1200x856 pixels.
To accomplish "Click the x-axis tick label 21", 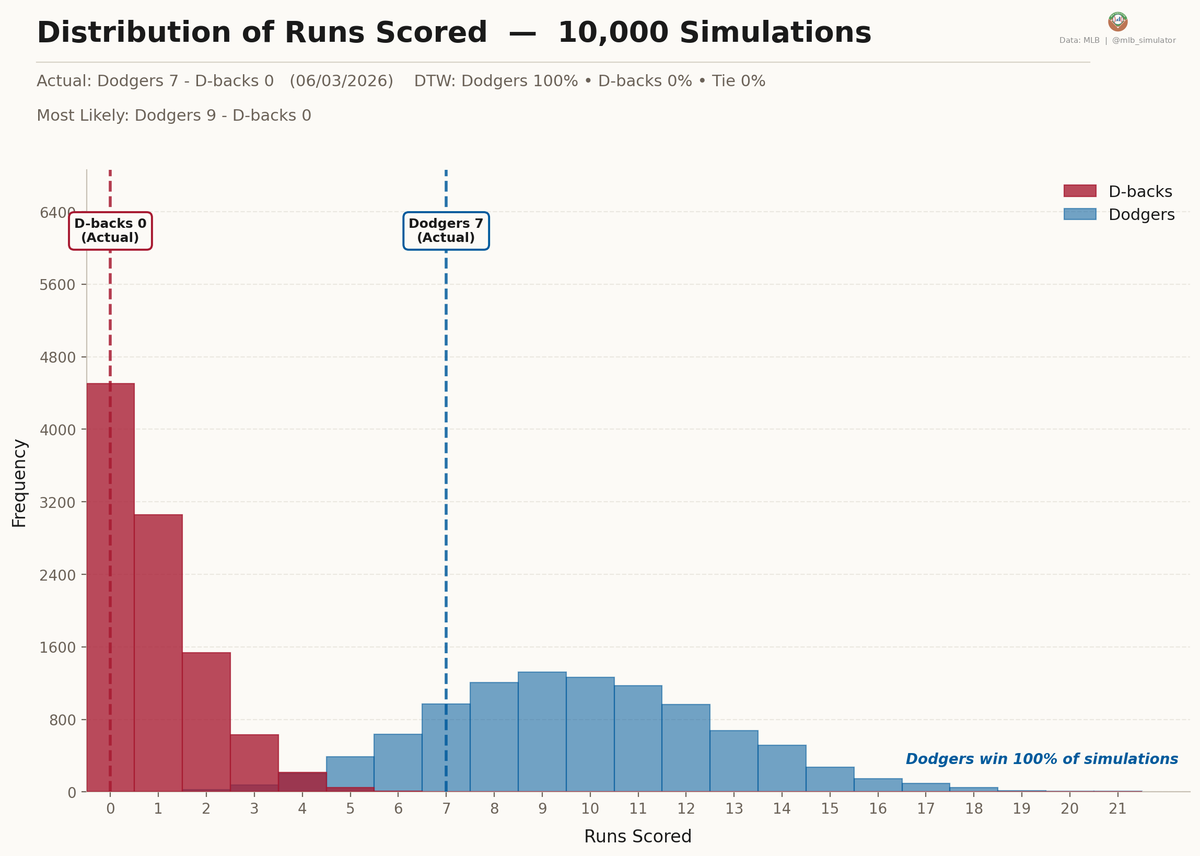I will pyautogui.click(x=1118, y=808).
